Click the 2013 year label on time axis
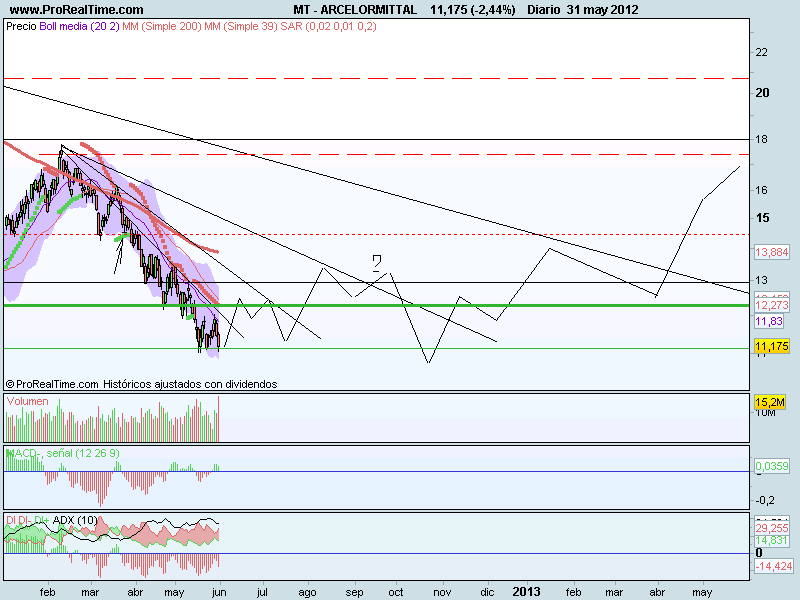The width and height of the screenshot is (800, 600). click(x=526, y=592)
